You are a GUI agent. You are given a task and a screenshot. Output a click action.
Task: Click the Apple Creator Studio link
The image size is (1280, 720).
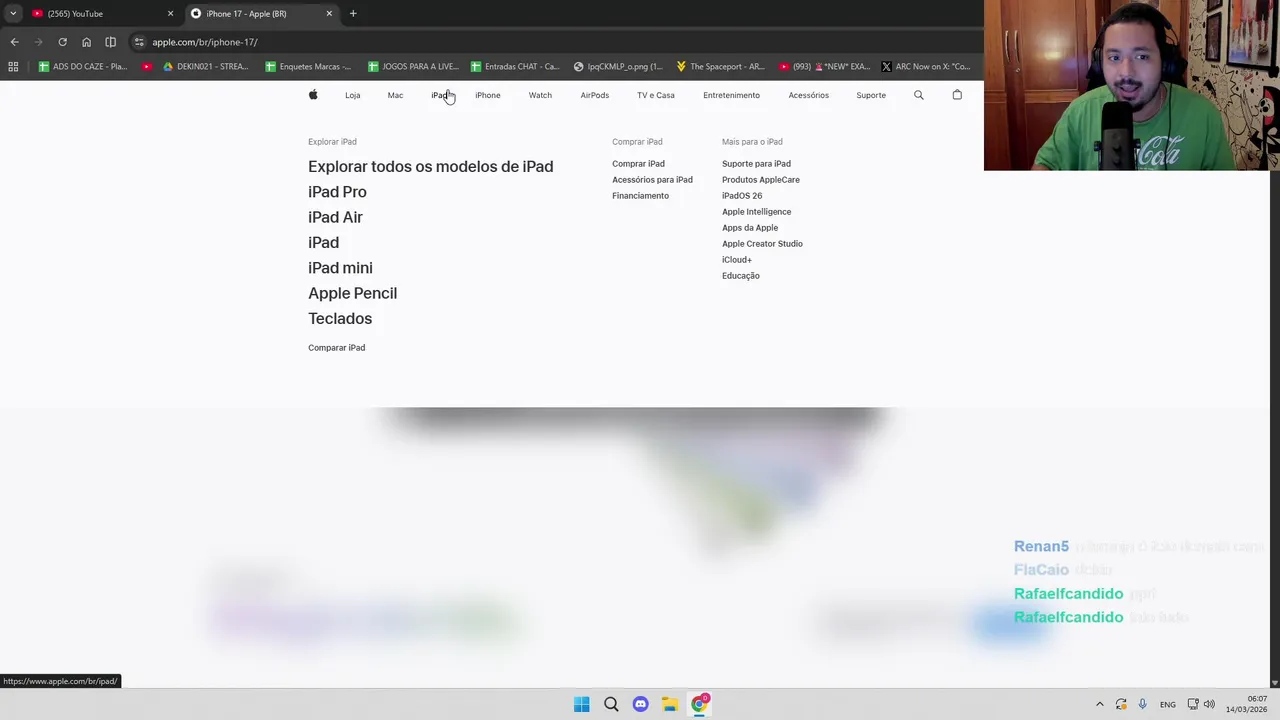tap(762, 244)
